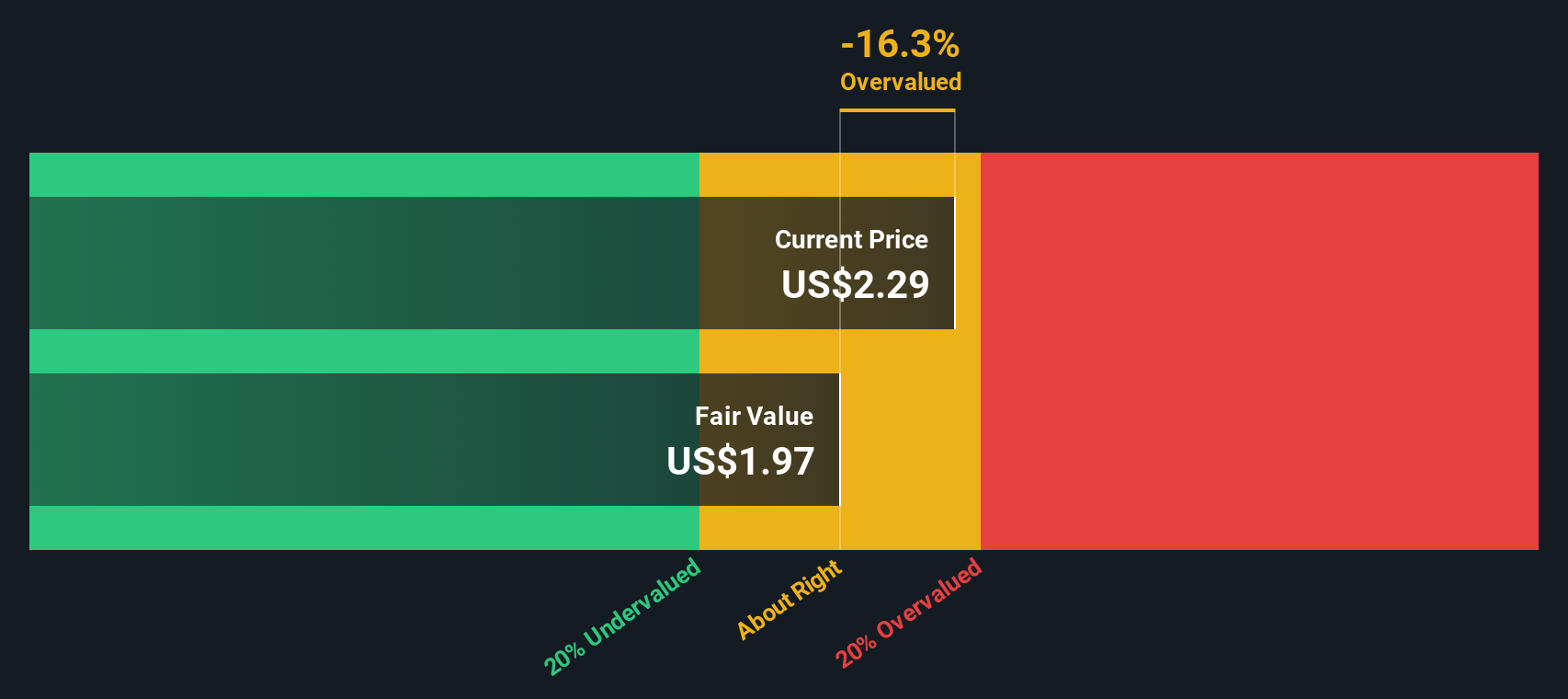Click the right end of Fair Value bar
This screenshot has height=699, width=1568.
tap(839, 440)
